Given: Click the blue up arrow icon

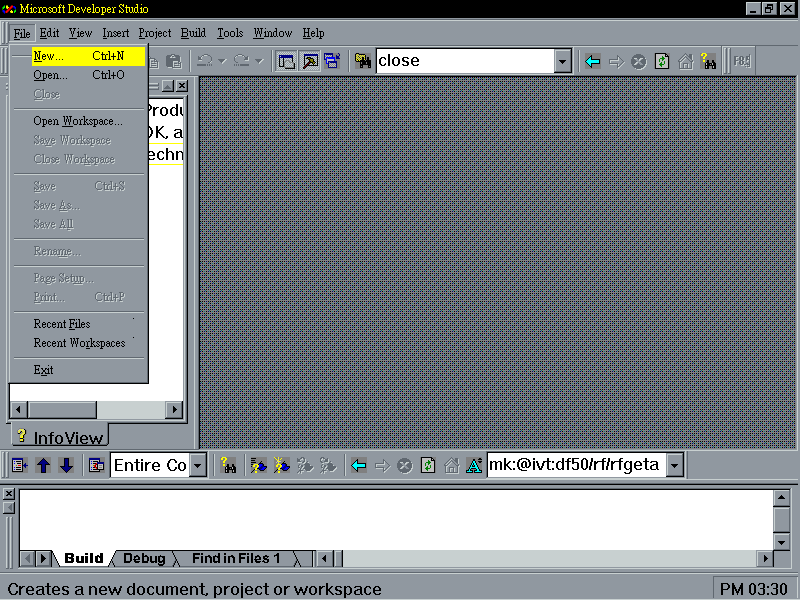Looking at the screenshot, I should (x=43, y=465).
